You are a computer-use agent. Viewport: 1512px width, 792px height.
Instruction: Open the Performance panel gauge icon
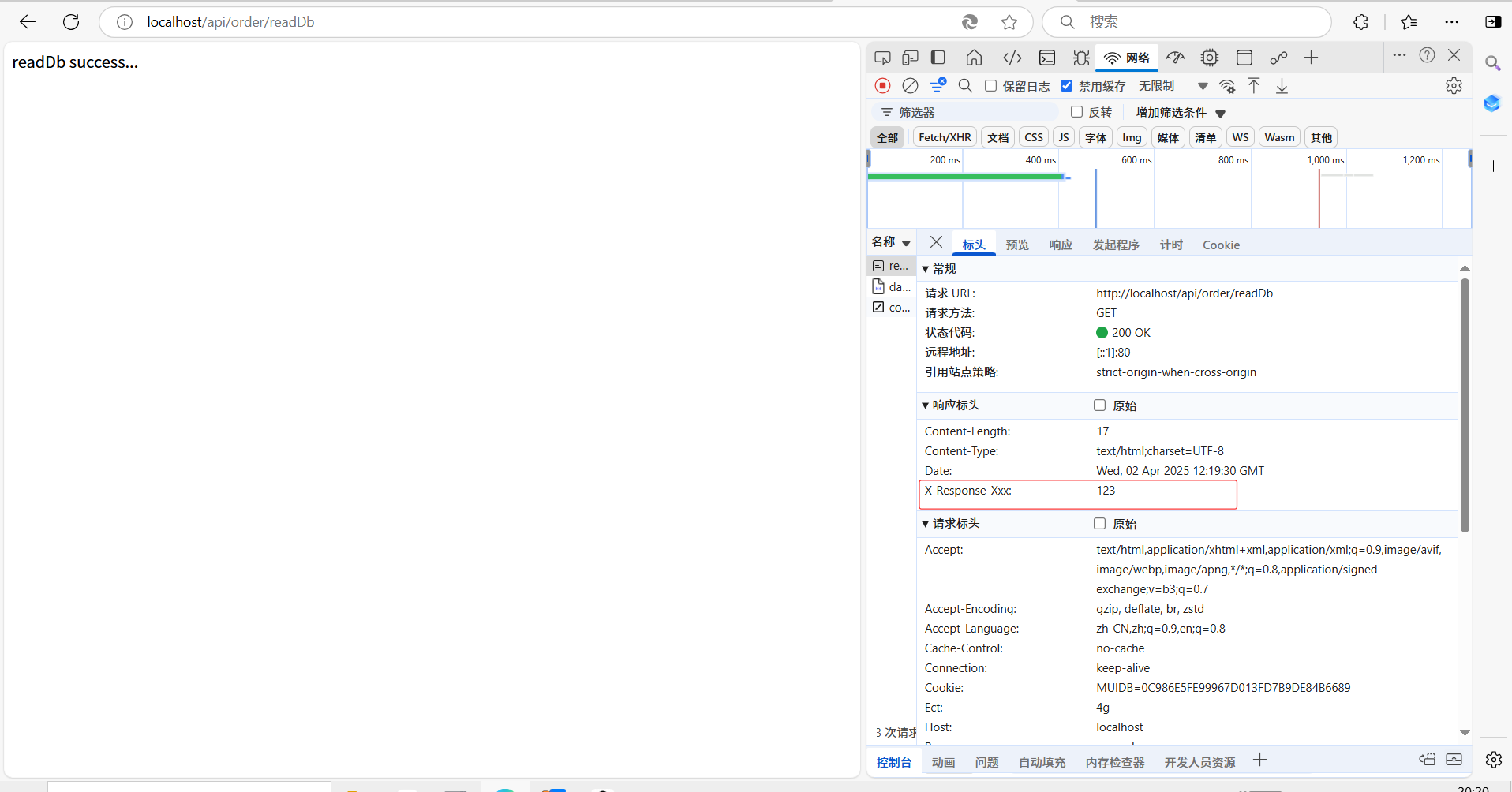tap(1175, 58)
